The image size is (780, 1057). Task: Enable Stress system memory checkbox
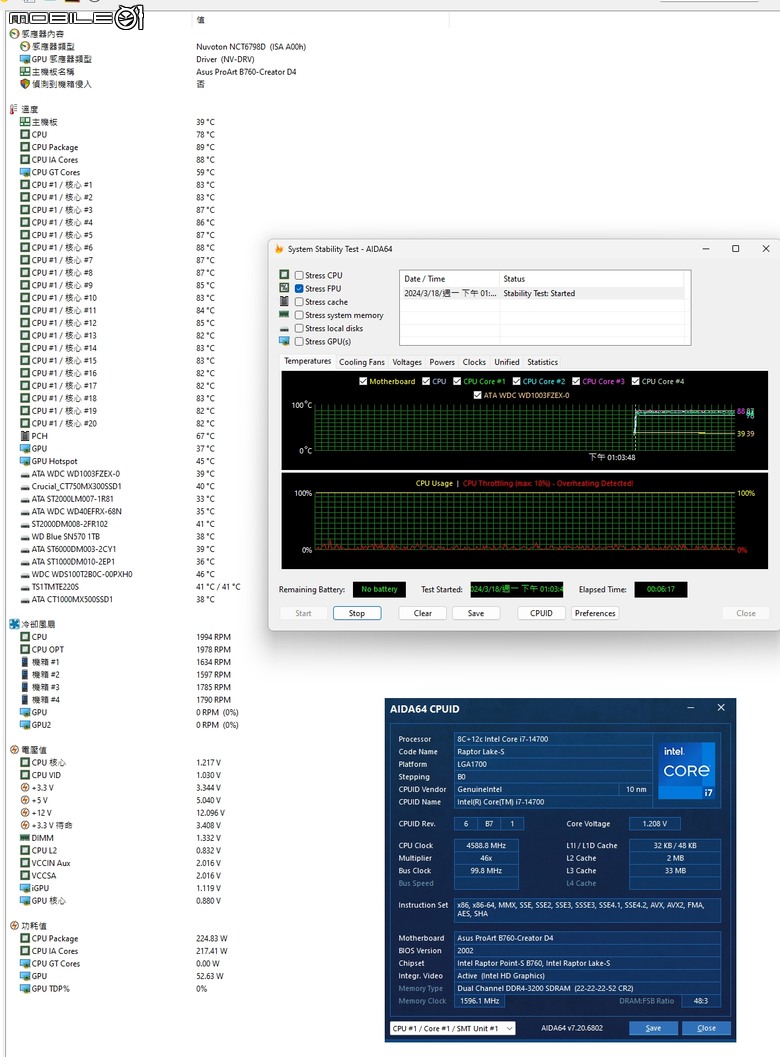click(x=299, y=315)
